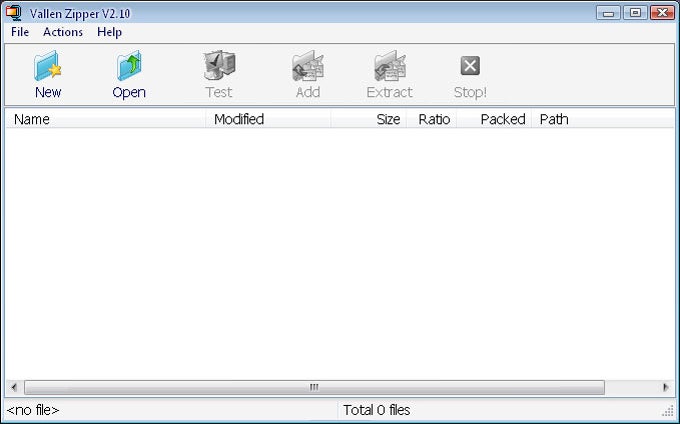This screenshot has width=680, height=424.
Task: Select the greyed Add files icon
Action: pyautogui.click(x=308, y=66)
